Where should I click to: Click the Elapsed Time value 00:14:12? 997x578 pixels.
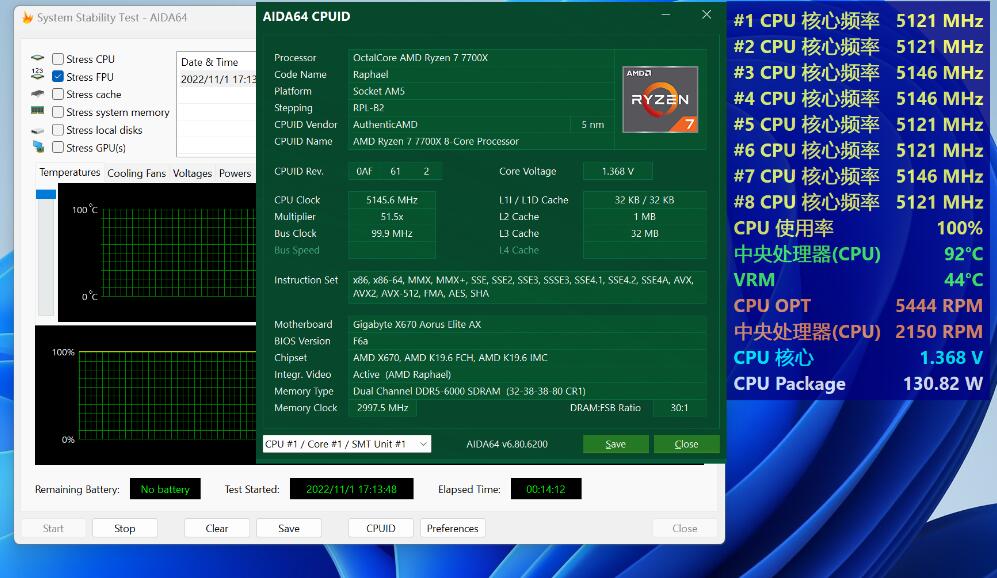[546, 489]
